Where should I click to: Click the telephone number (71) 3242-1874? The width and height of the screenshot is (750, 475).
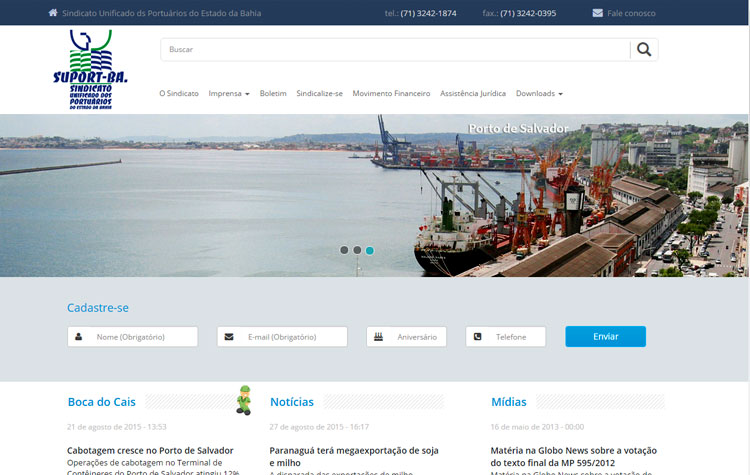click(429, 13)
